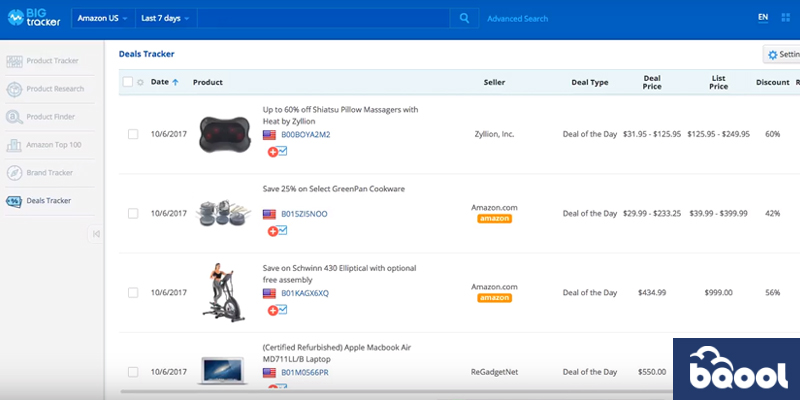This screenshot has width=800, height=400.
Task: Click the List Price column header
Action: pyautogui.click(x=718, y=82)
